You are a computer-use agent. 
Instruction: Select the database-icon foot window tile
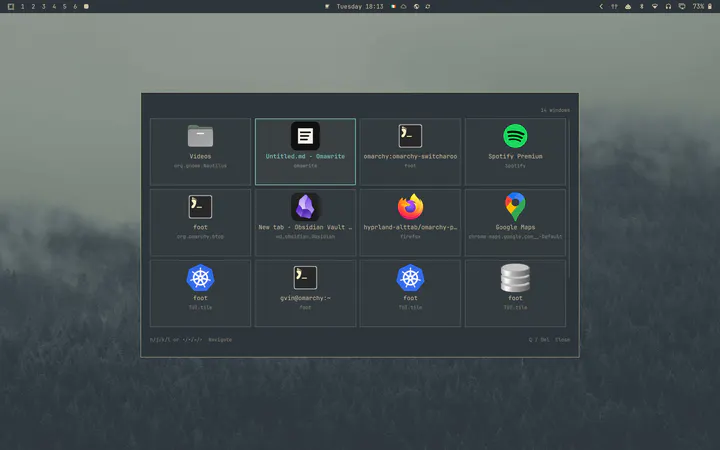[x=515, y=293]
